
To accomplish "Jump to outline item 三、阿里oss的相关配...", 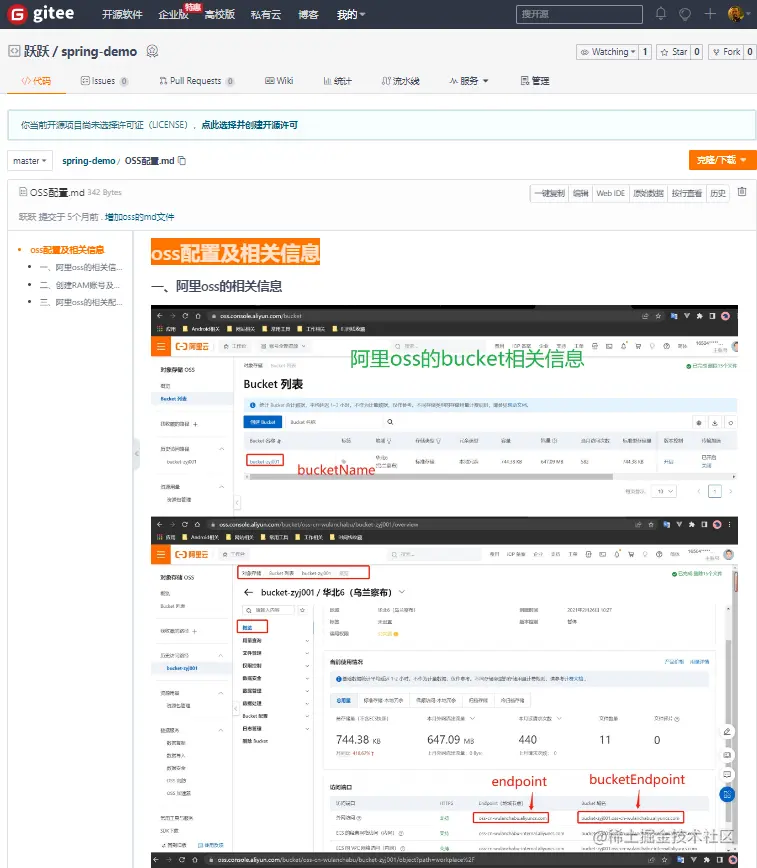I will pos(81,302).
